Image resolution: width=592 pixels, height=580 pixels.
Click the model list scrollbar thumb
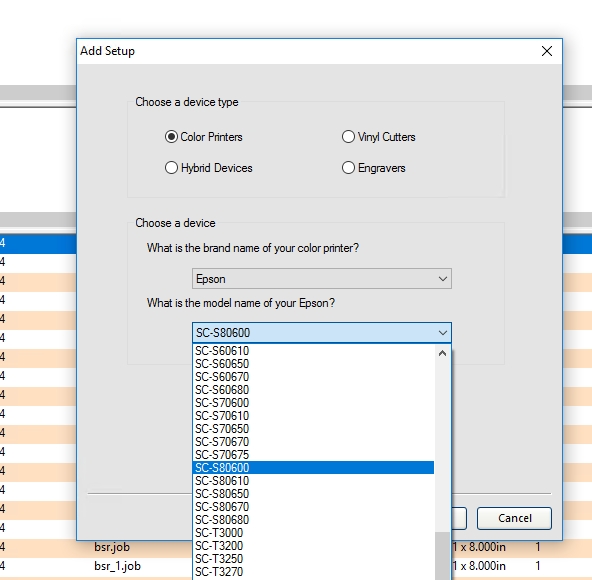pyautogui.click(x=442, y=556)
